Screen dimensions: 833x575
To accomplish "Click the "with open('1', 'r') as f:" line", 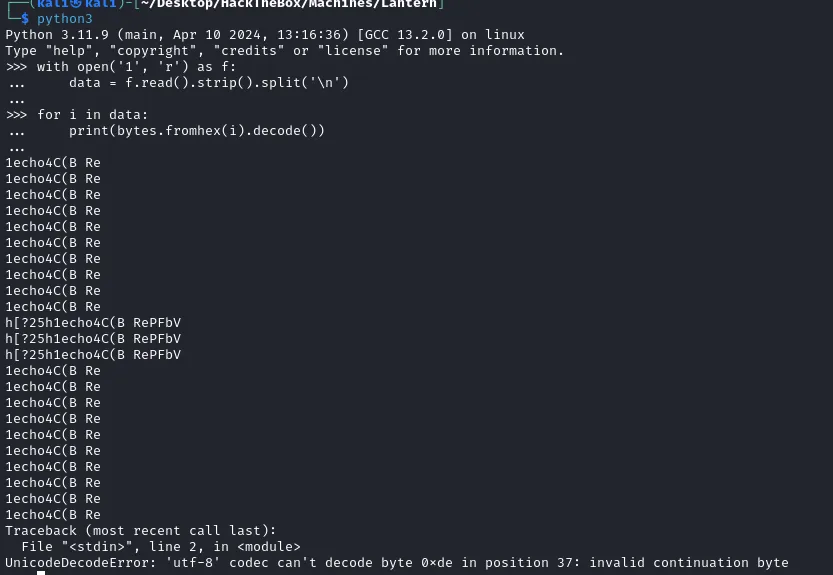I will (x=136, y=67).
